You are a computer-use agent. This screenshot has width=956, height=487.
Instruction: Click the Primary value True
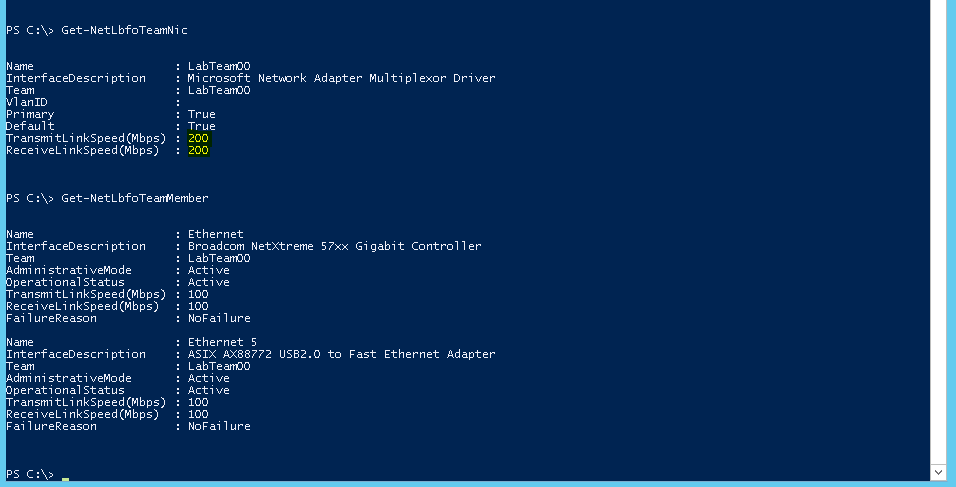pyautogui.click(x=201, y=114)
